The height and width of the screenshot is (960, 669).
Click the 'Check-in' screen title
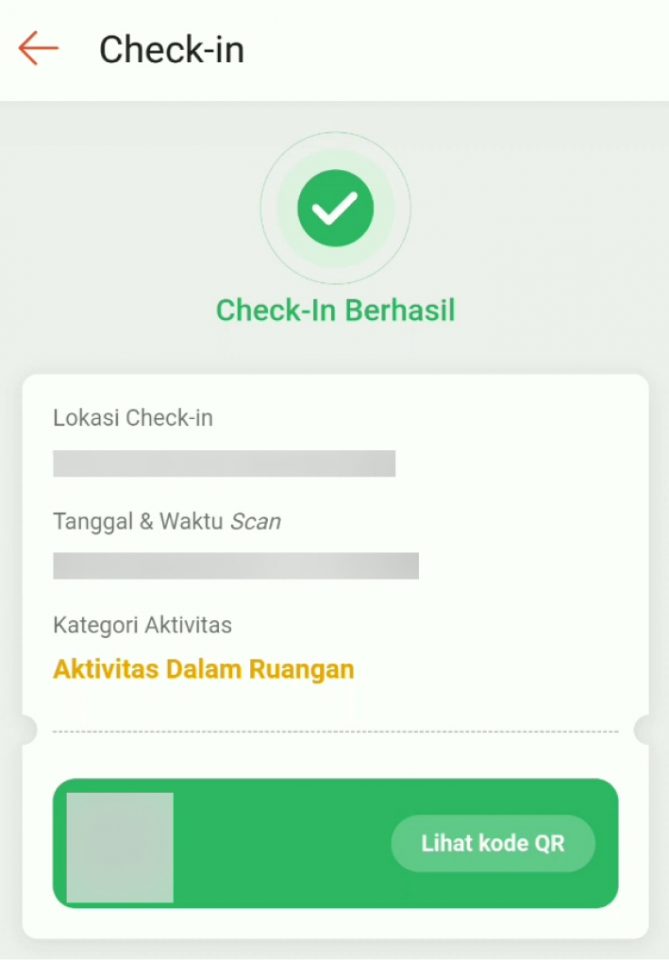coord(171,48)
